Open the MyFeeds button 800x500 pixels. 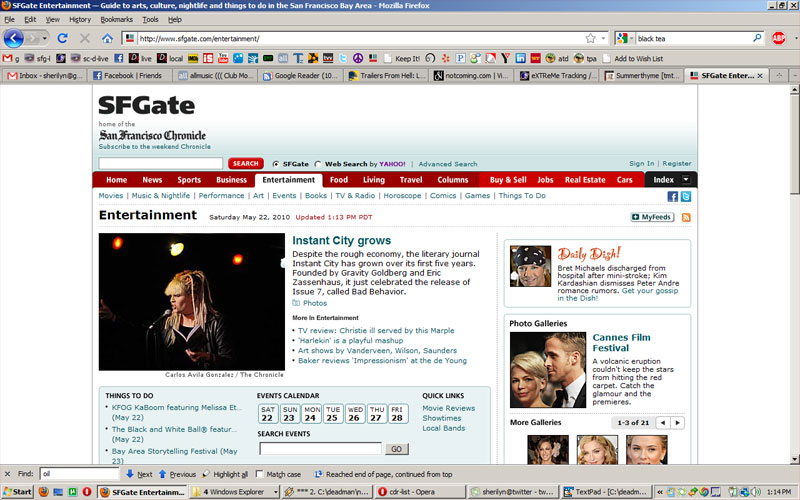652,217
